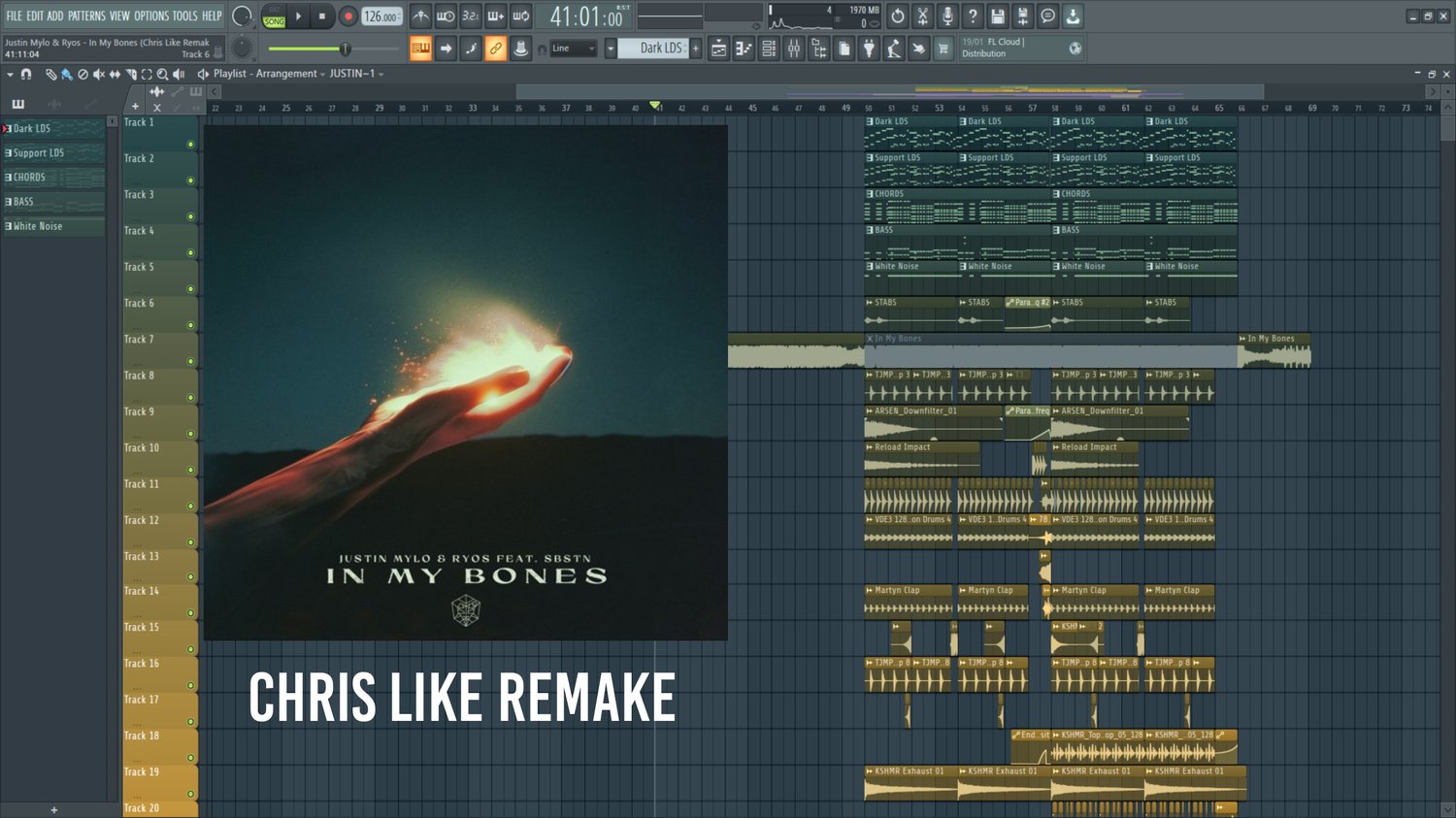The height and width of the screenshot is (818, 1456).
Task: Open the Mixer icon
Action: [794, 49]
